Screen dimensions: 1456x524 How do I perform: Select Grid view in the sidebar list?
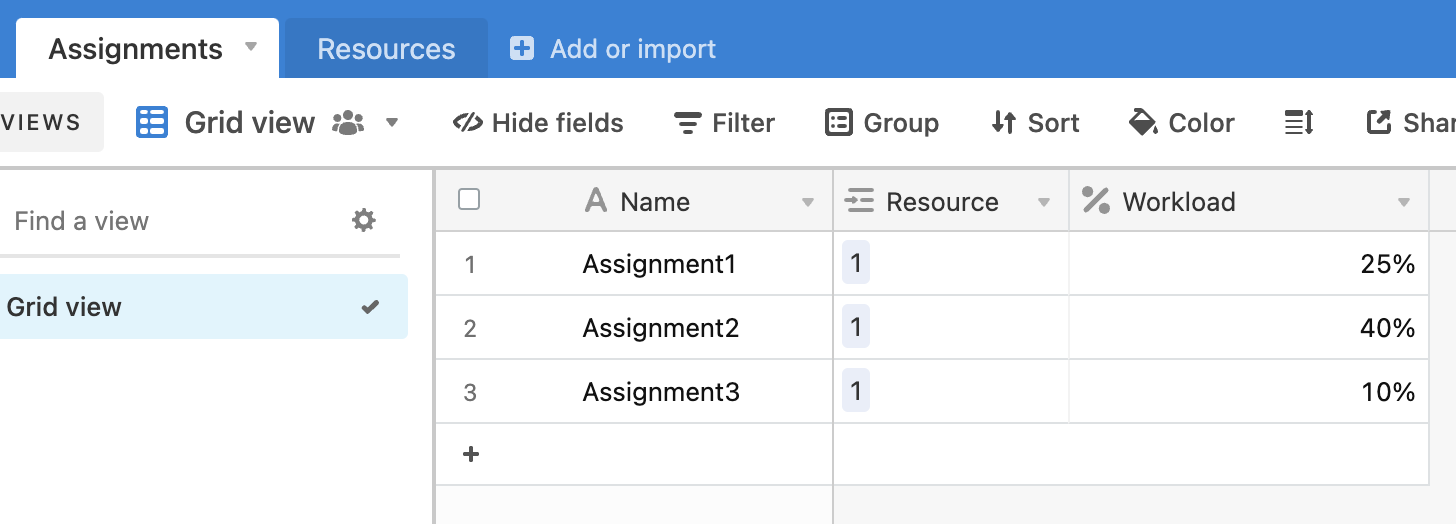click(x=204, y=306)
